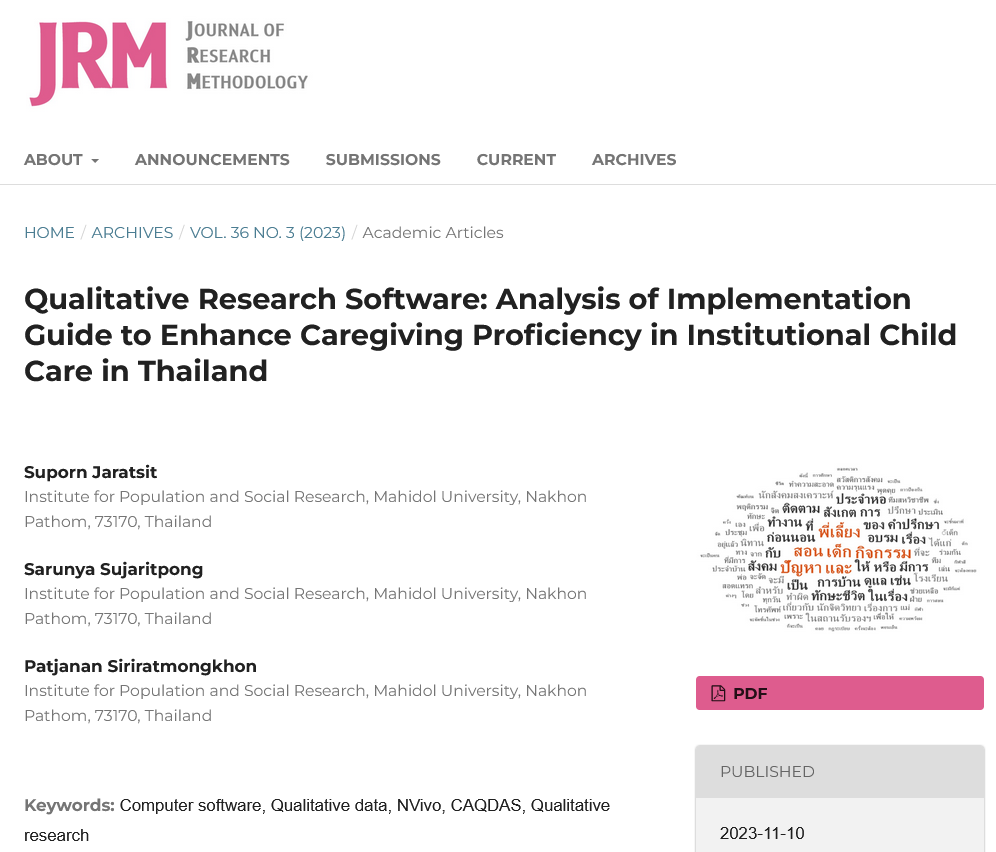This screenshot has width=996, height=852.
Task: Open Archives in the main navigation bar
Action: pyautogui.click(x=634, y=160)
